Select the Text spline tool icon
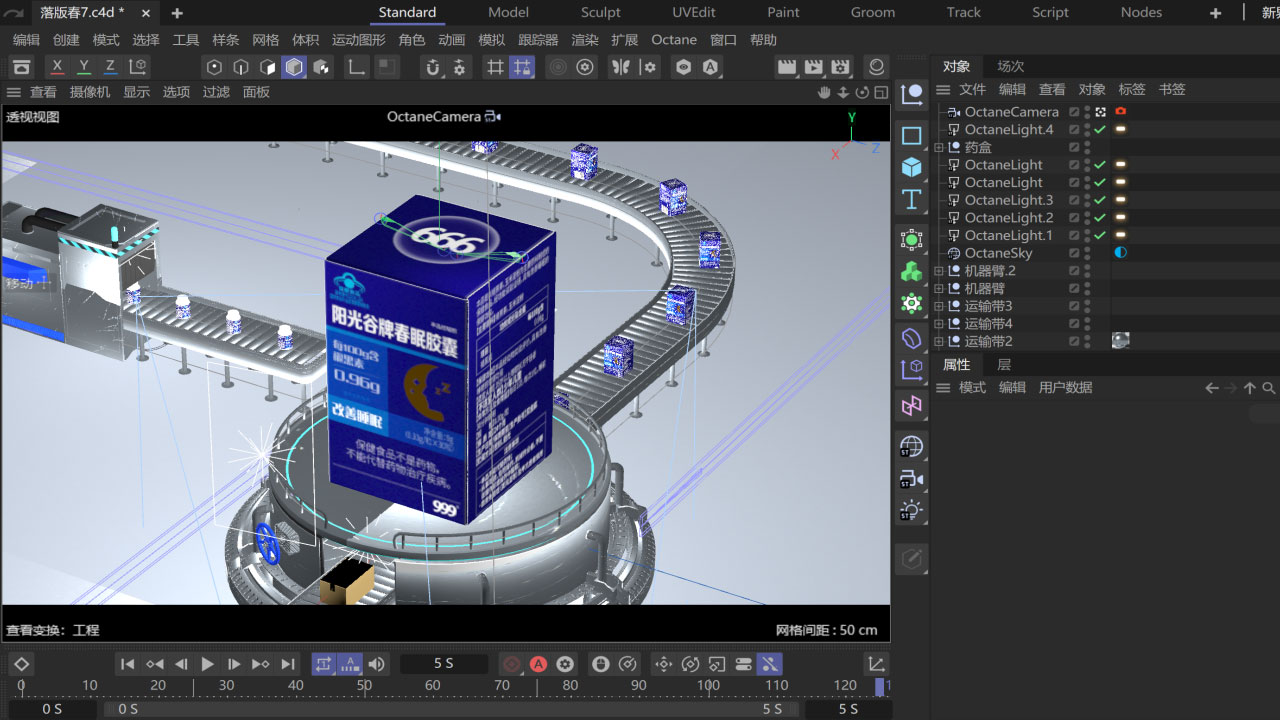1280x720 pixels. [x=911, y=199]
